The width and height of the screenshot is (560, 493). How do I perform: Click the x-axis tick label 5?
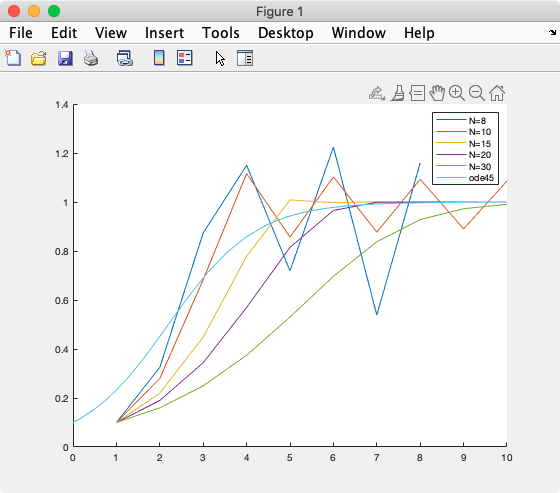(x=290, y=458)
